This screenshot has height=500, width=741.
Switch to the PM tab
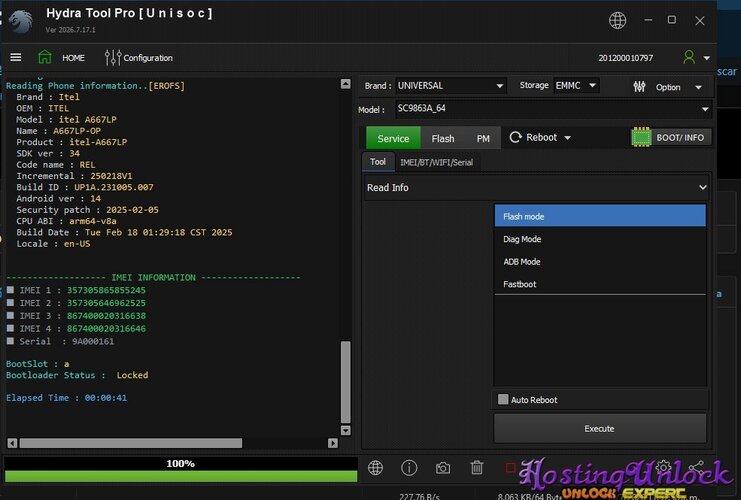483,138
